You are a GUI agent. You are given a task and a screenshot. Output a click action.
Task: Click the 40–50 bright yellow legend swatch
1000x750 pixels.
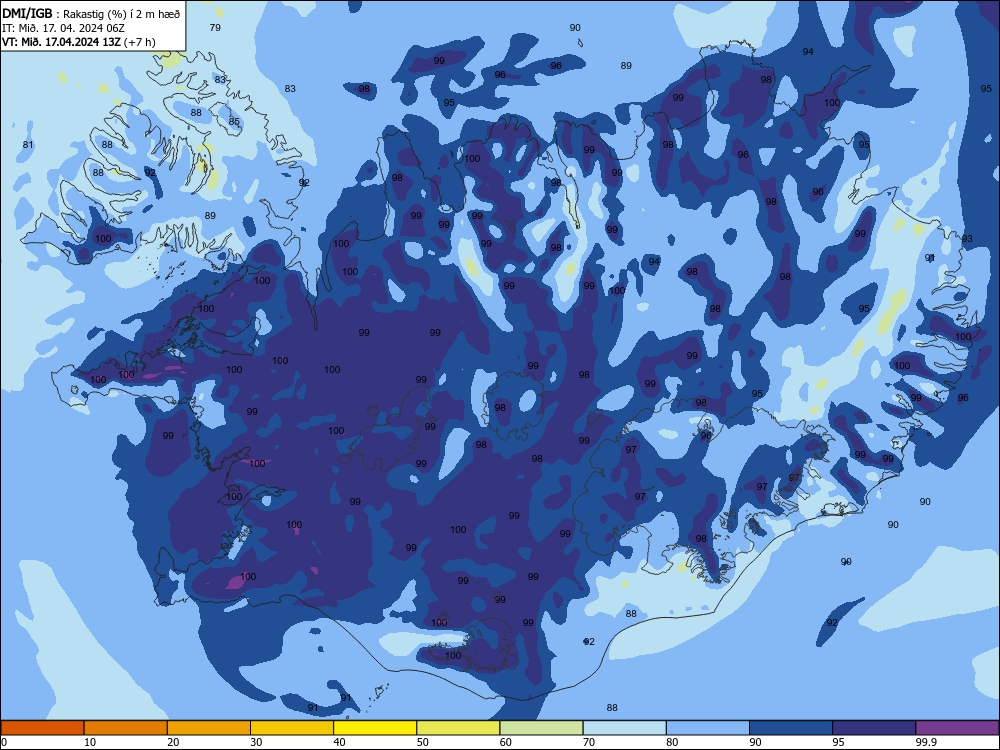(x=375, y=728)
